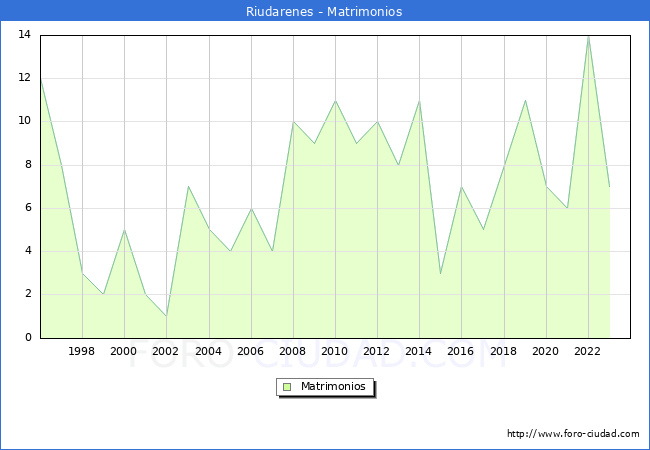Select the 2010 x-axis year label
Viewport: 650px width, 450px height.
pyautogui.click(x=335, y=351)
